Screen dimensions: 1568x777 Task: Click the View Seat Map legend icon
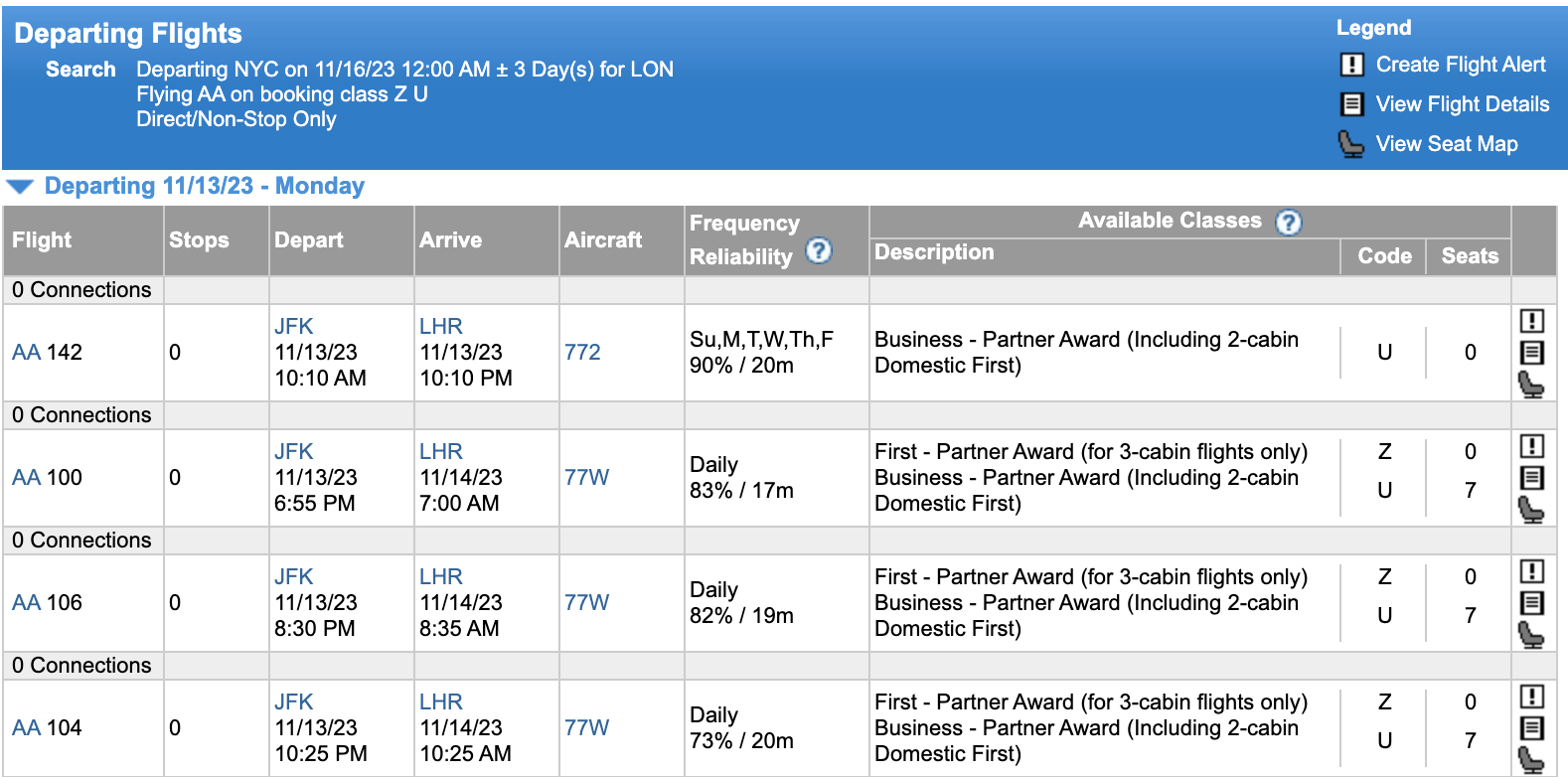(x=1349, y=143)
